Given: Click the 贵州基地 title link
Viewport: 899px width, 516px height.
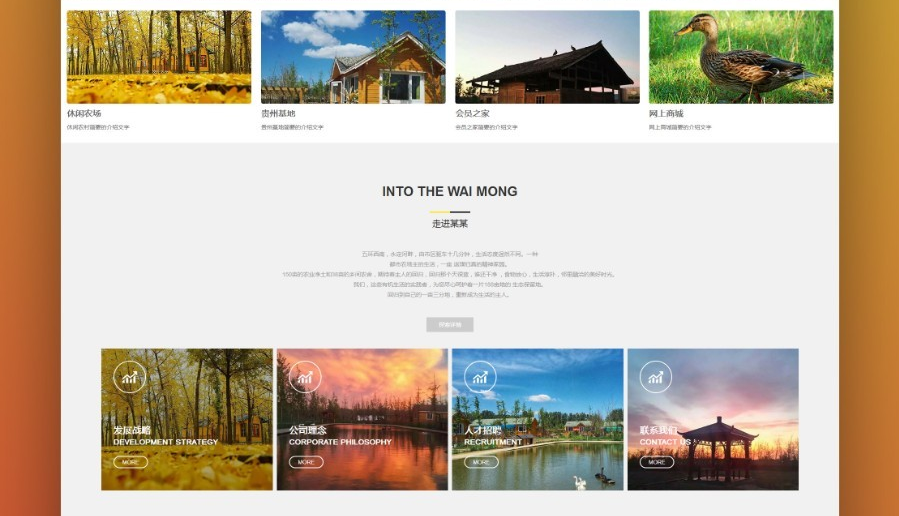Looking at the screenshot, I should [x=278, y=114].
